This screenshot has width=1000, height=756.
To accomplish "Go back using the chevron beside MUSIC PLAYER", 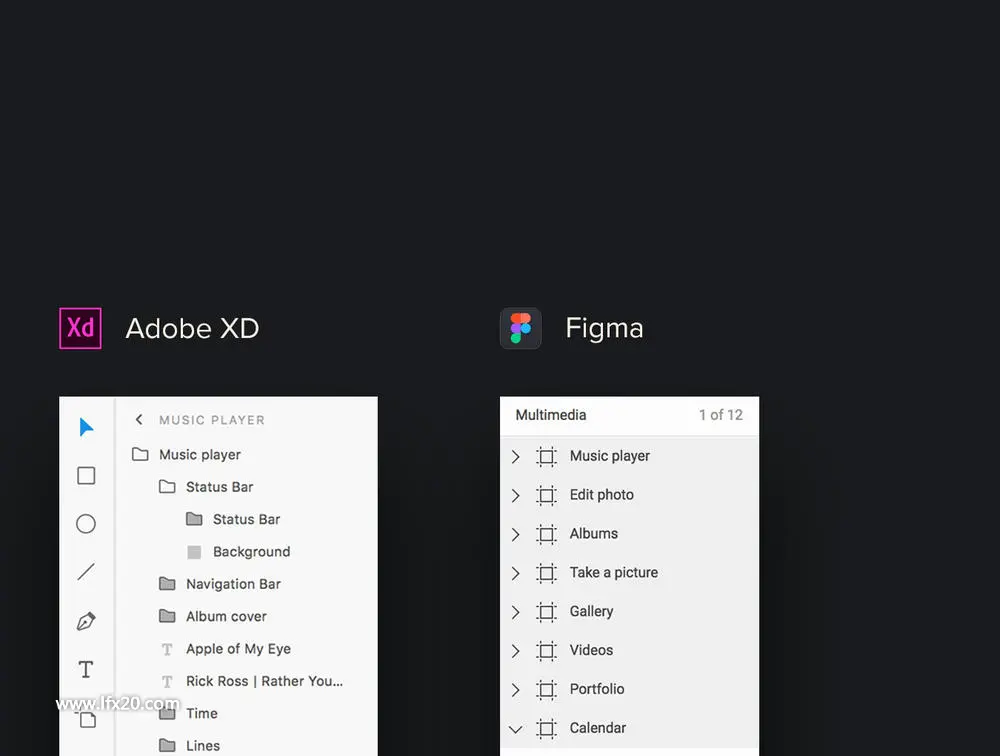I will (139, 419).
